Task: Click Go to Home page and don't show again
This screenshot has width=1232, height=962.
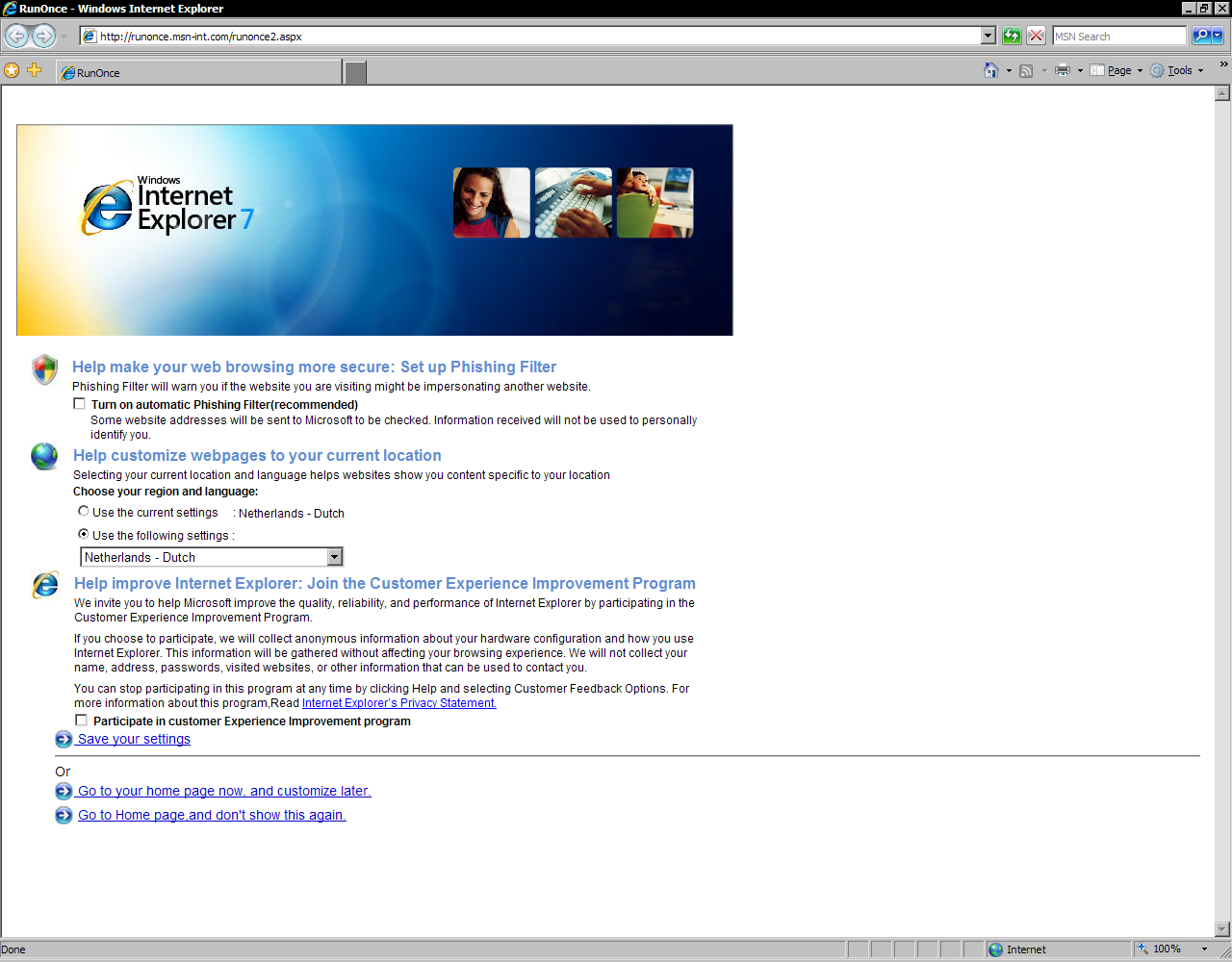Action: click(x=211, y=815)
